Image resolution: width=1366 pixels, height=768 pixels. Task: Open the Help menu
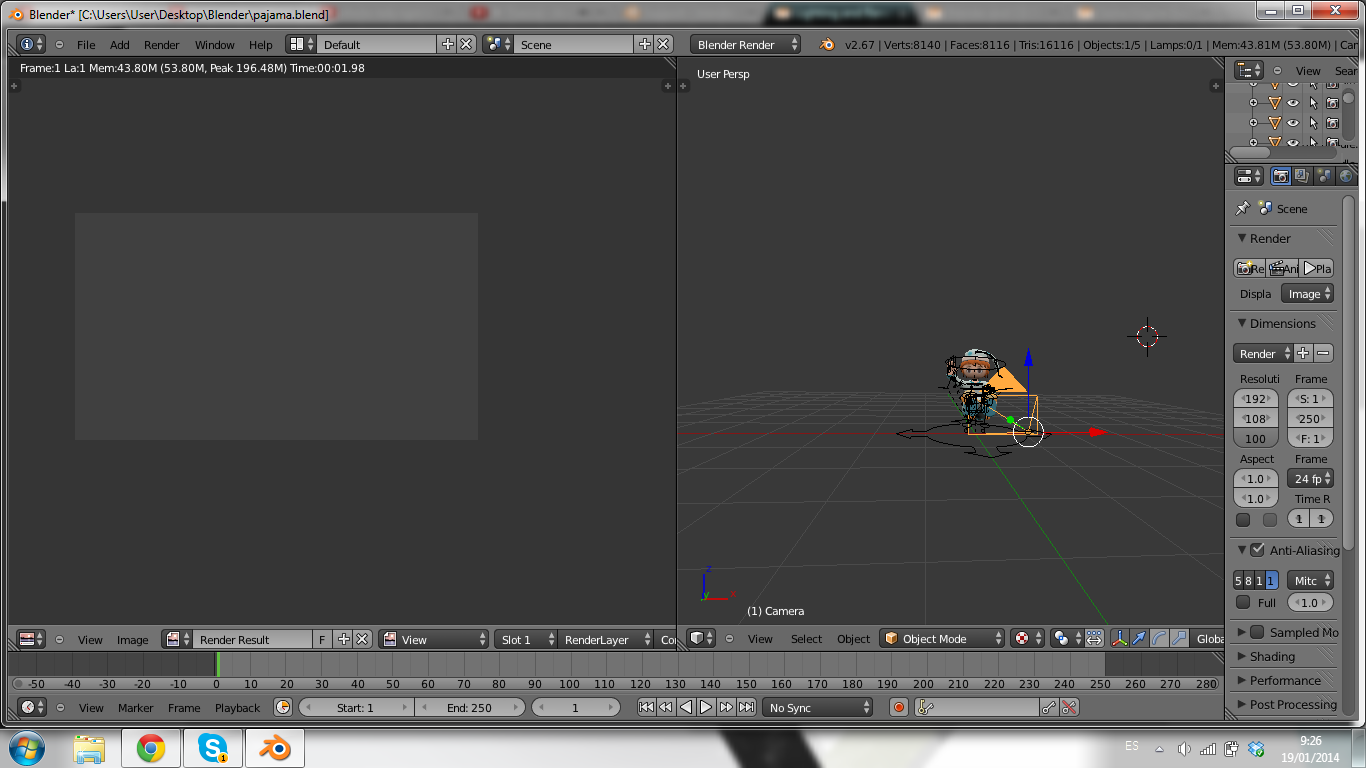pos(260,44)
